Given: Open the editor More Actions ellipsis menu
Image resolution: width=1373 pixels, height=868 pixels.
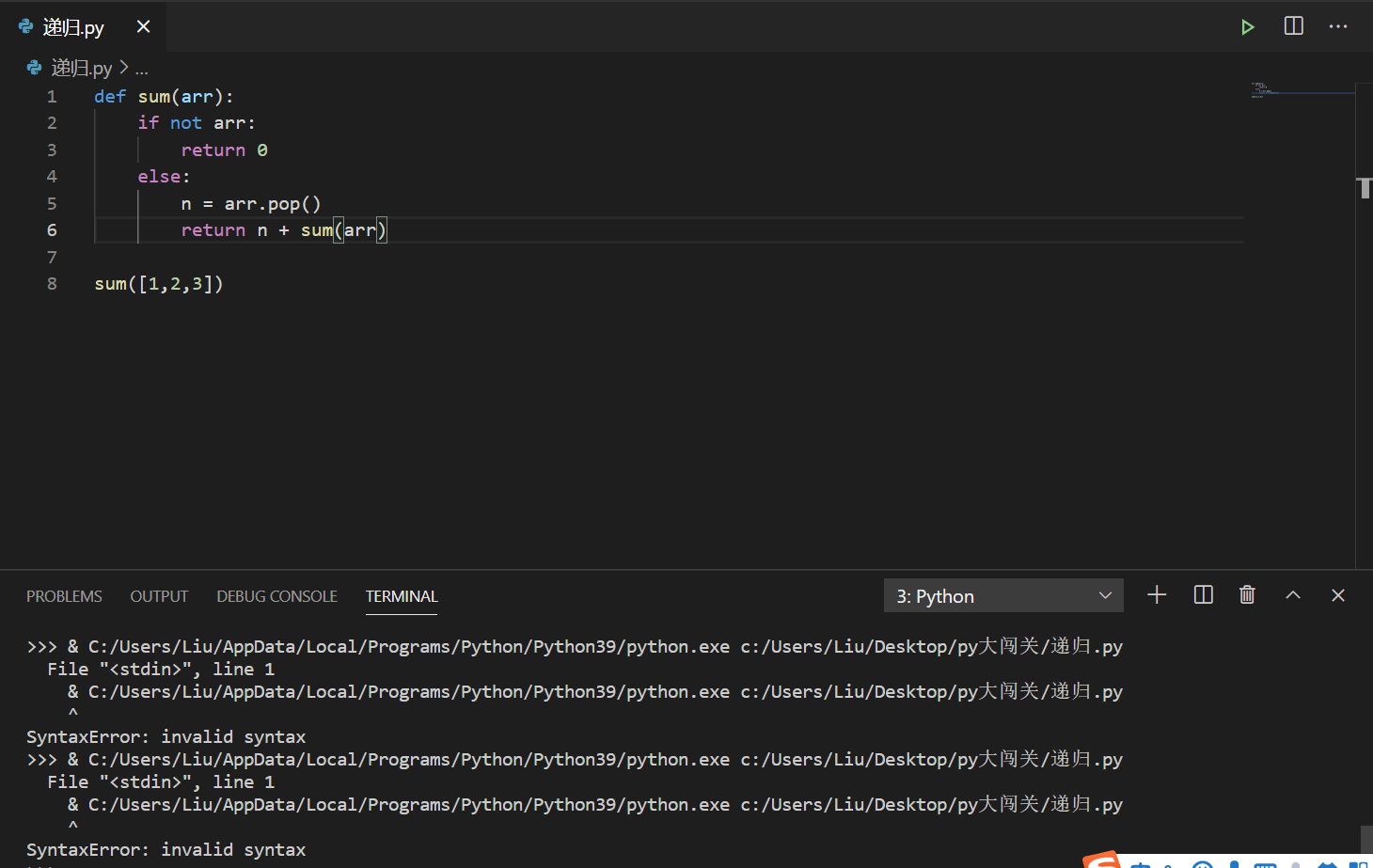Looking at the screenshot, I should pyautogui.click(x=1338, y=26).
